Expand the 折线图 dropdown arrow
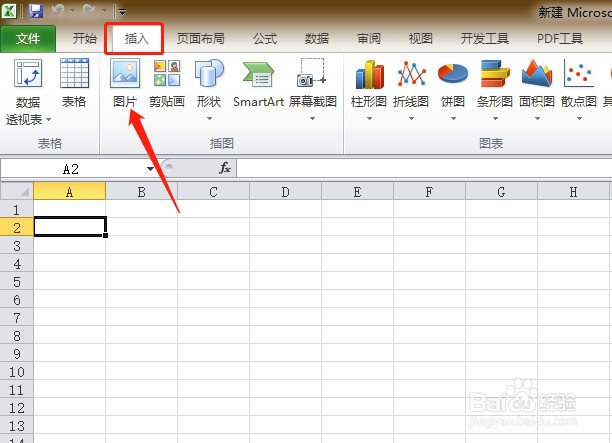The height and width of the screenshot is (443, 612). click(411, 118)
